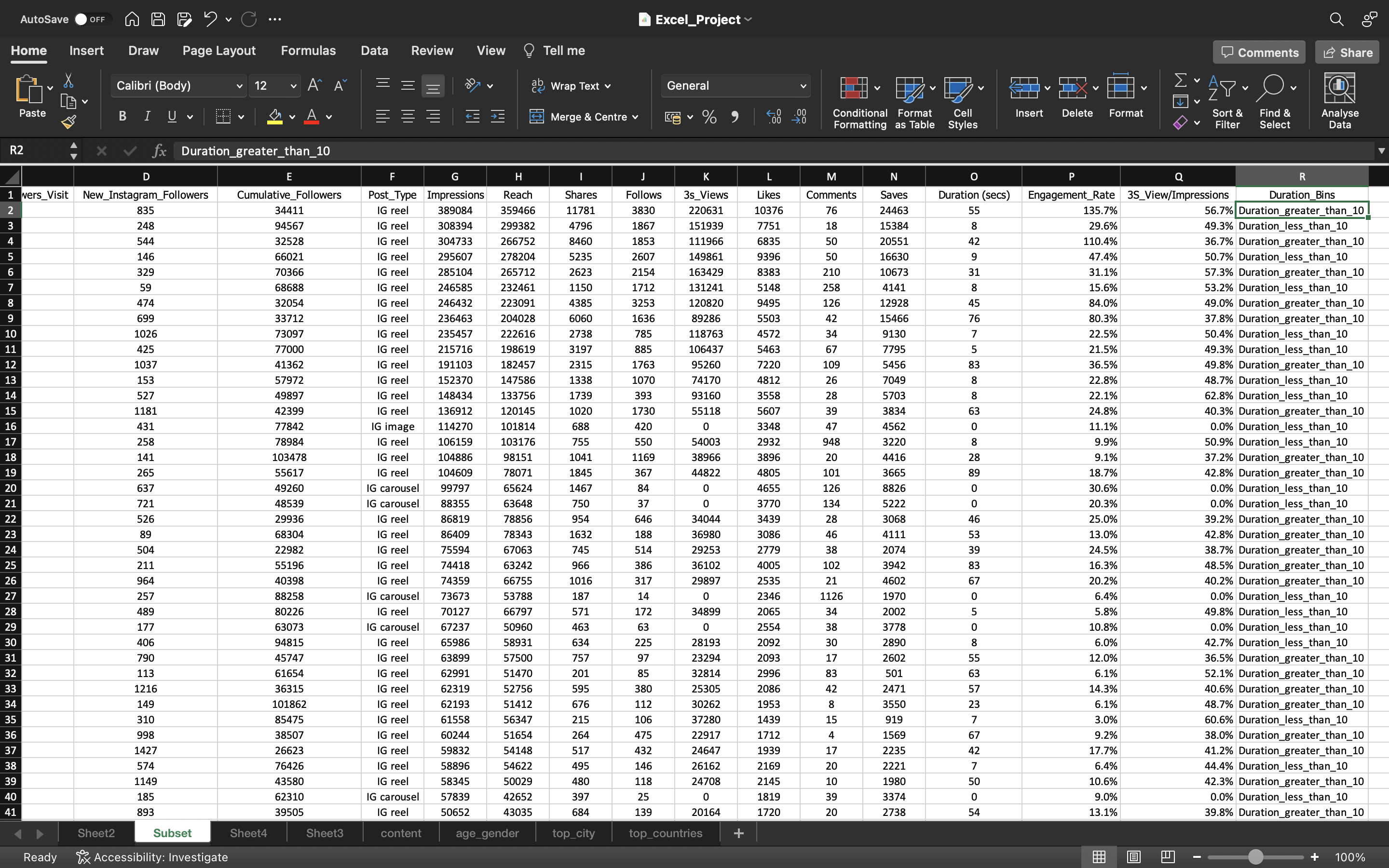Click the Save icon in title bar
The height and width of the screenshot is (868, 1389).
[158, 19]
